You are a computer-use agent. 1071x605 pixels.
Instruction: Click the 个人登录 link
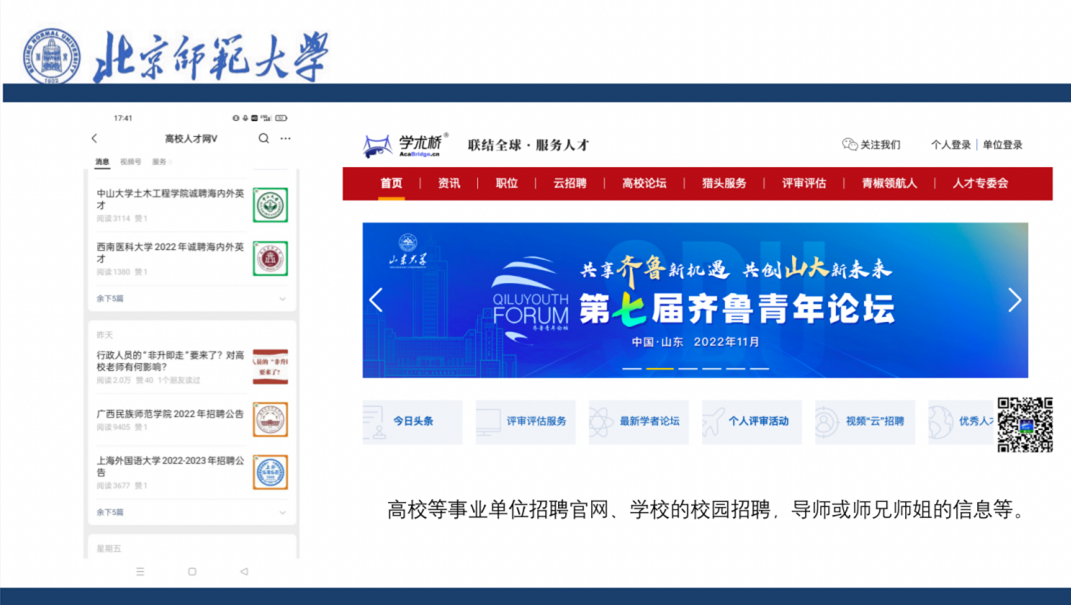tap(950, 145)
